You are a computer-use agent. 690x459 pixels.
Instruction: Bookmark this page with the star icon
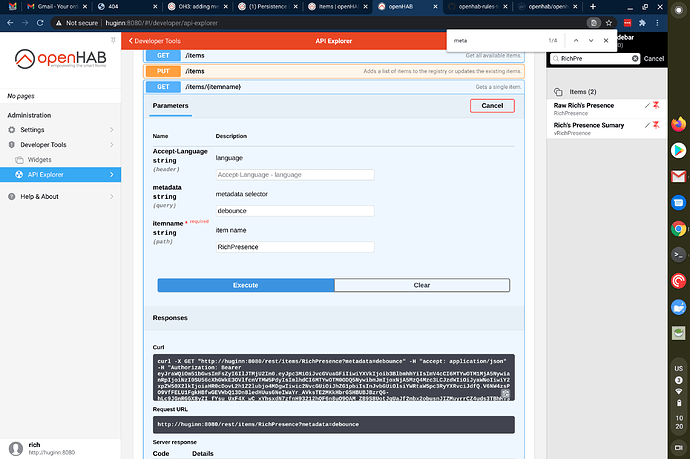coord(609,23)
